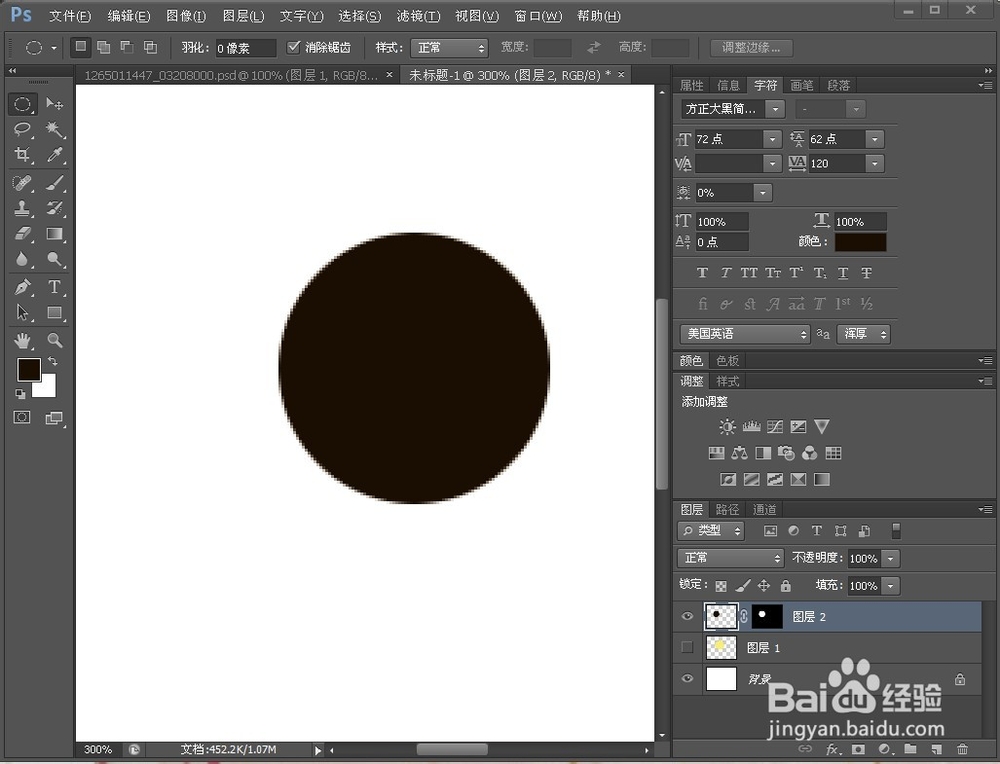Select the Rectangle shape tool
Image resolution: width=1000 pixels, height=764 pixels.
55,312
